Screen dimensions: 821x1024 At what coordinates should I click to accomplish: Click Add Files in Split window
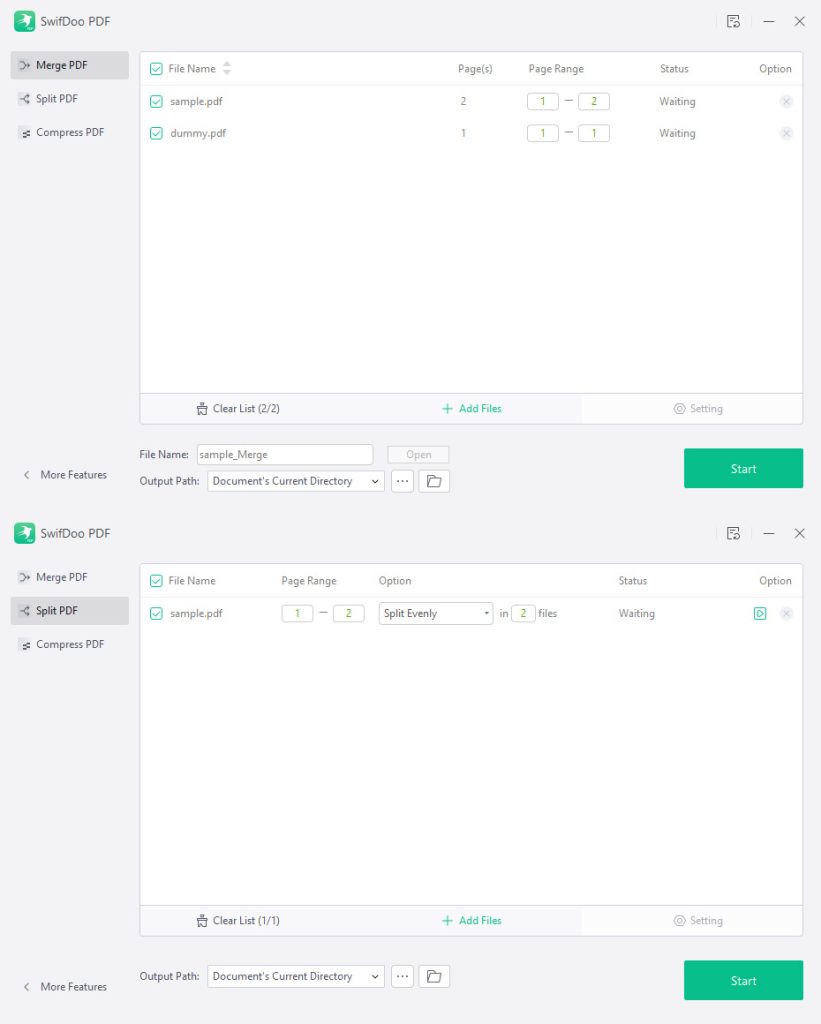pyautogui.click(x=472, y=921)
